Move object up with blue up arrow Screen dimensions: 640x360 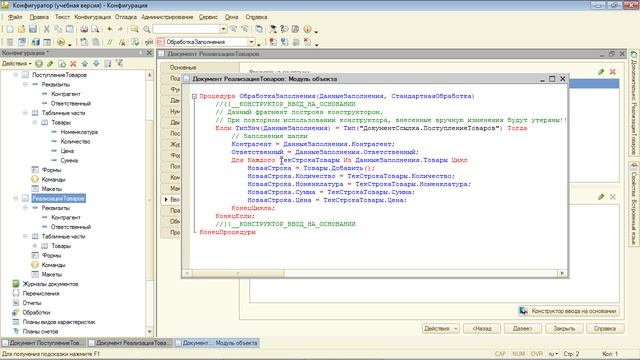coord(84,63)
